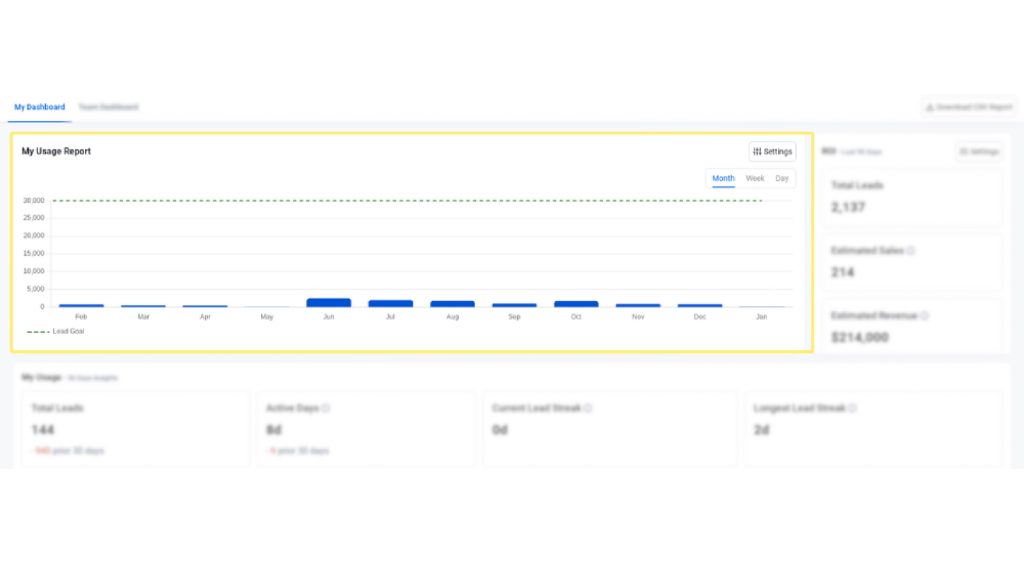Screen dimensions: 1024x563
Task: Switch to the Team Dashboard tab
Action: (108, 107)
